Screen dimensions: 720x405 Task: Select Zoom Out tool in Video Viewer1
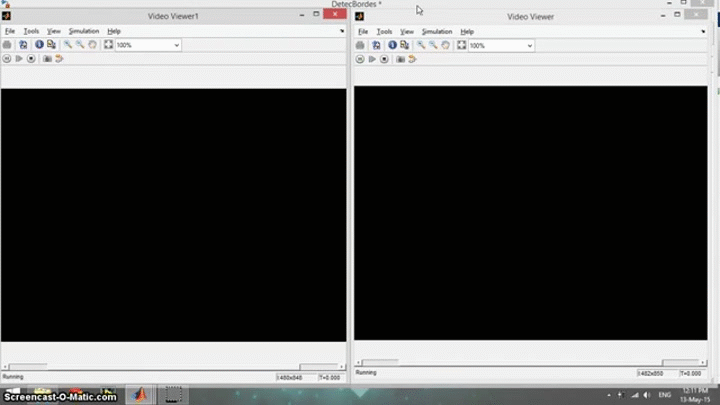pos(80,45)
